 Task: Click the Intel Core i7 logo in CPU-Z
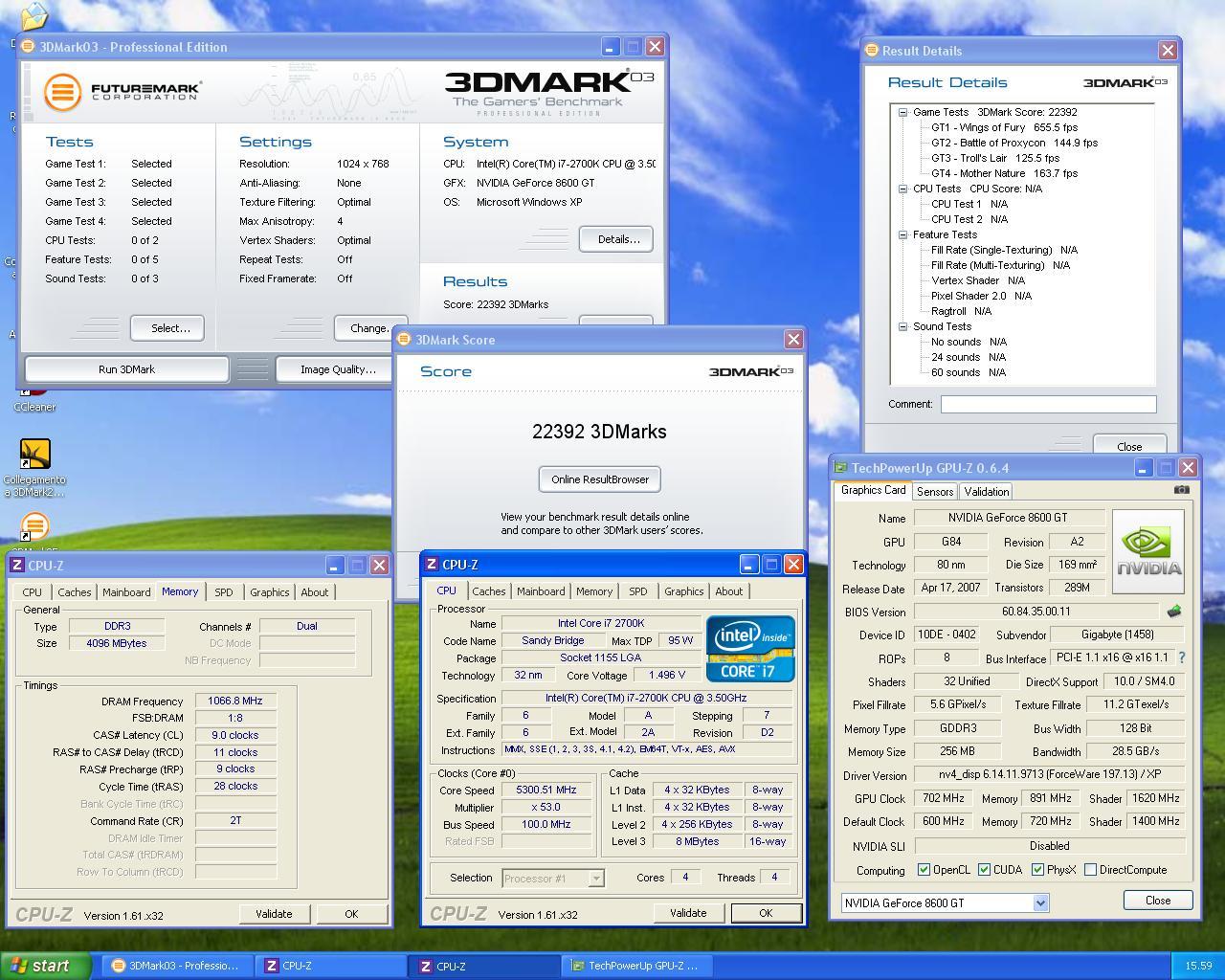coord(750,648)
